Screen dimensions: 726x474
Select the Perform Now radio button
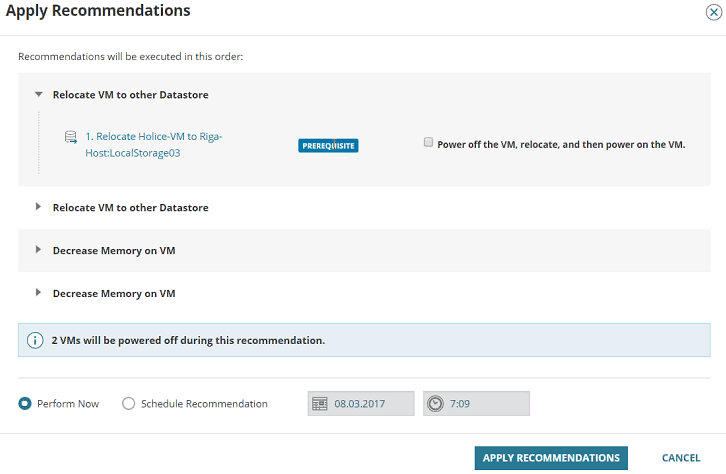click(x=25, y=404)
